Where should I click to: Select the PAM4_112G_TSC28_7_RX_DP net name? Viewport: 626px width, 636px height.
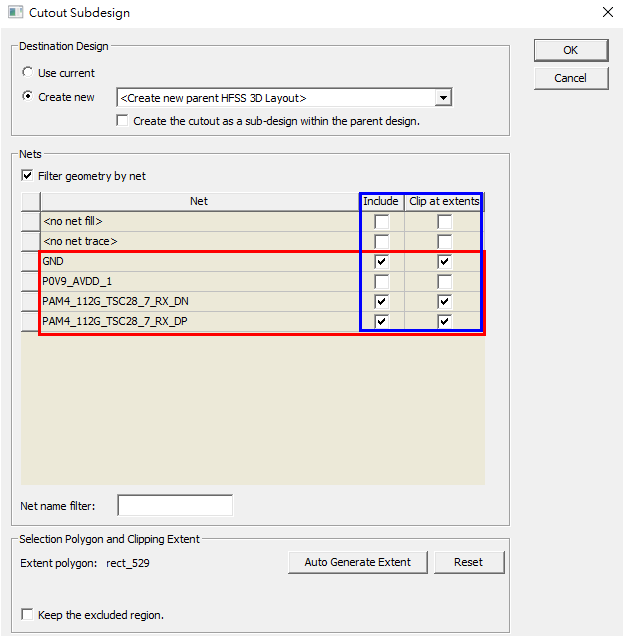199,321
